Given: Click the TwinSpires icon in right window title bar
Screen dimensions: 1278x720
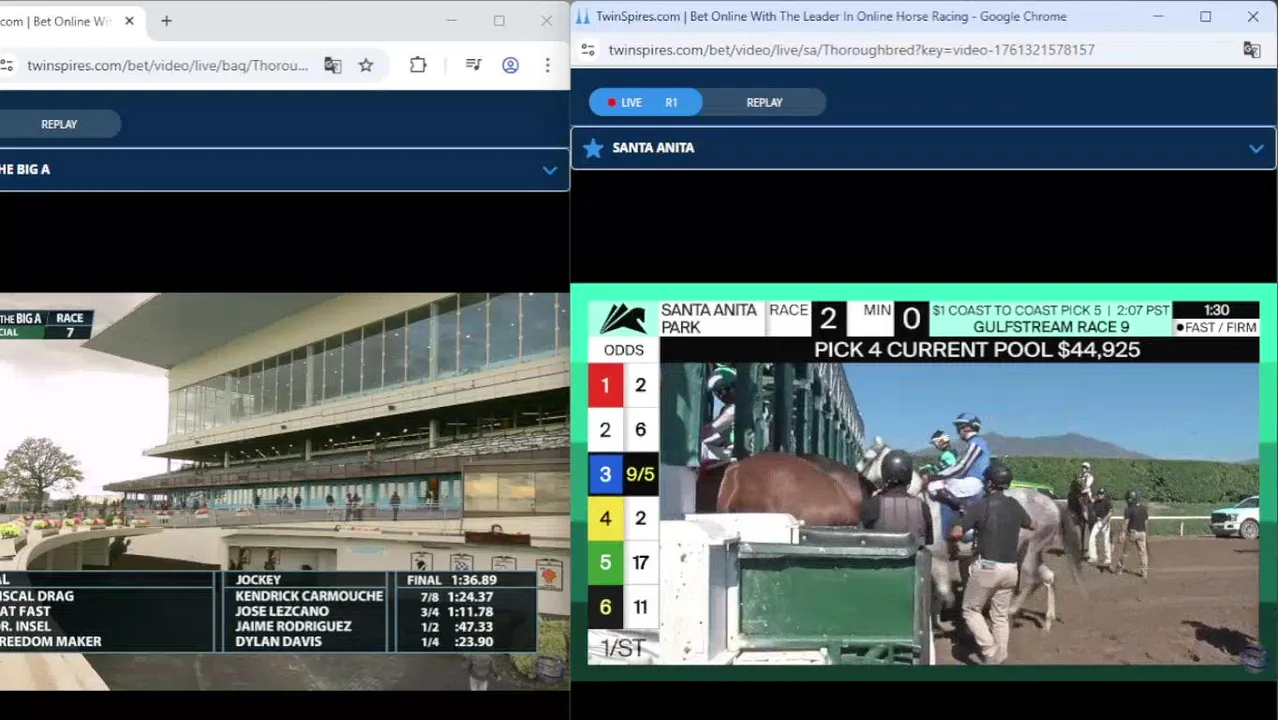Looking at the screenshot, I should [x=582, y=16].
